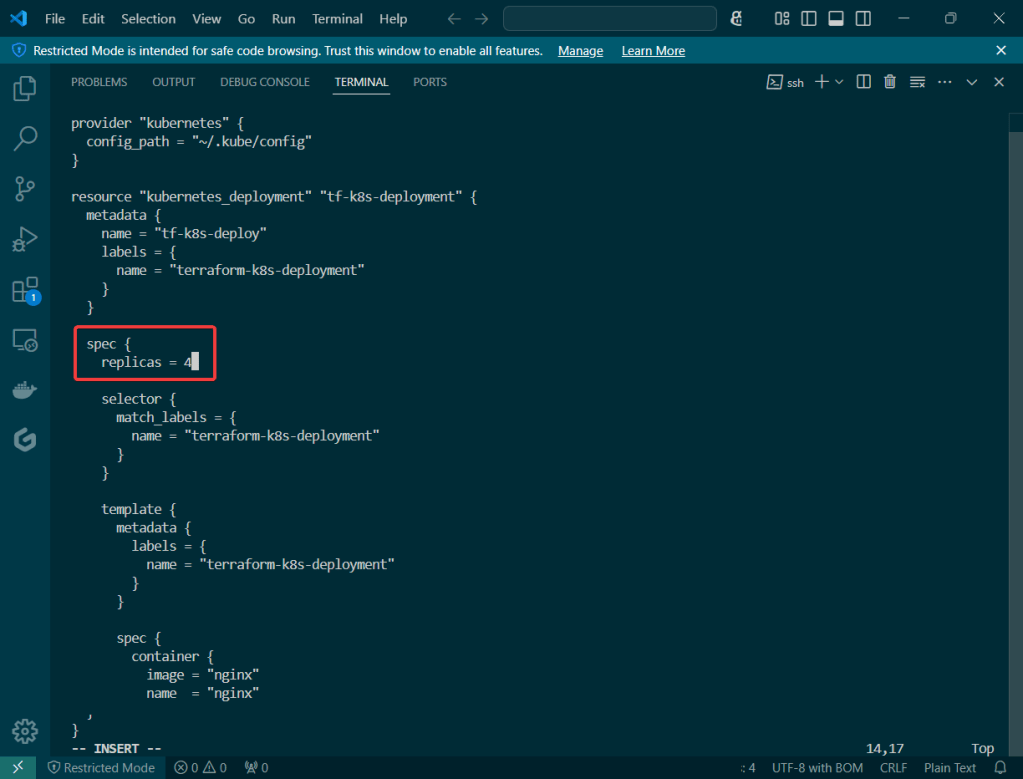Toggle the primary side bar layout
The width and height of the screenshot is (1023, 779).
[809, 19]
